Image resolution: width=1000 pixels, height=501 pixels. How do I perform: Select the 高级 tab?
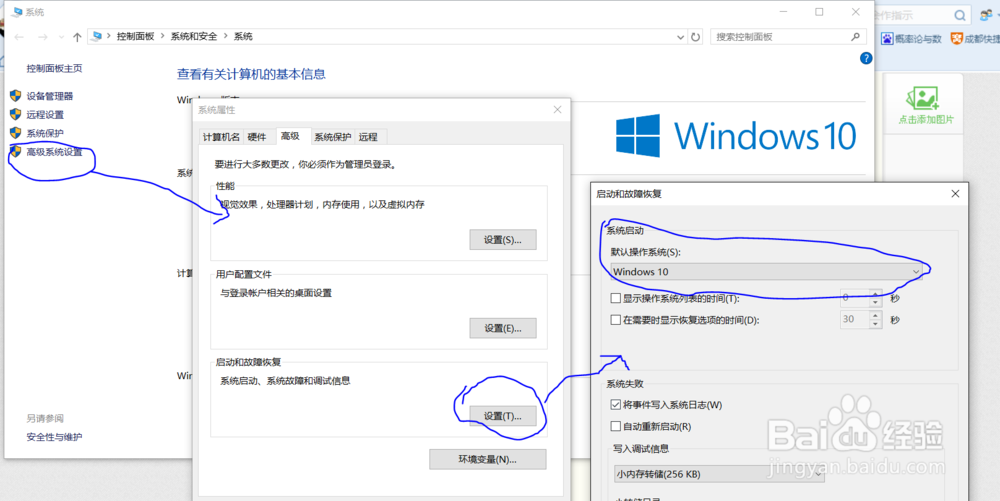click(x=290, y=136)
